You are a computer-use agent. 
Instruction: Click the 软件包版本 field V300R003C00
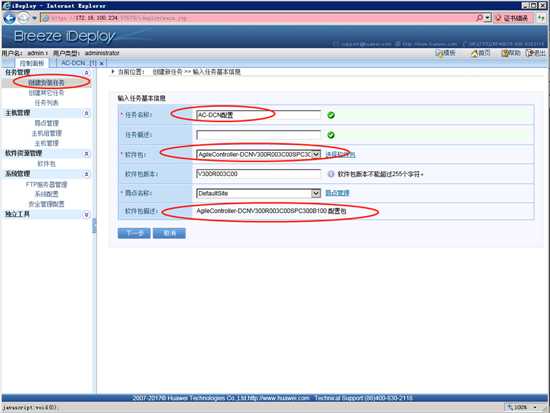(259, 174)
